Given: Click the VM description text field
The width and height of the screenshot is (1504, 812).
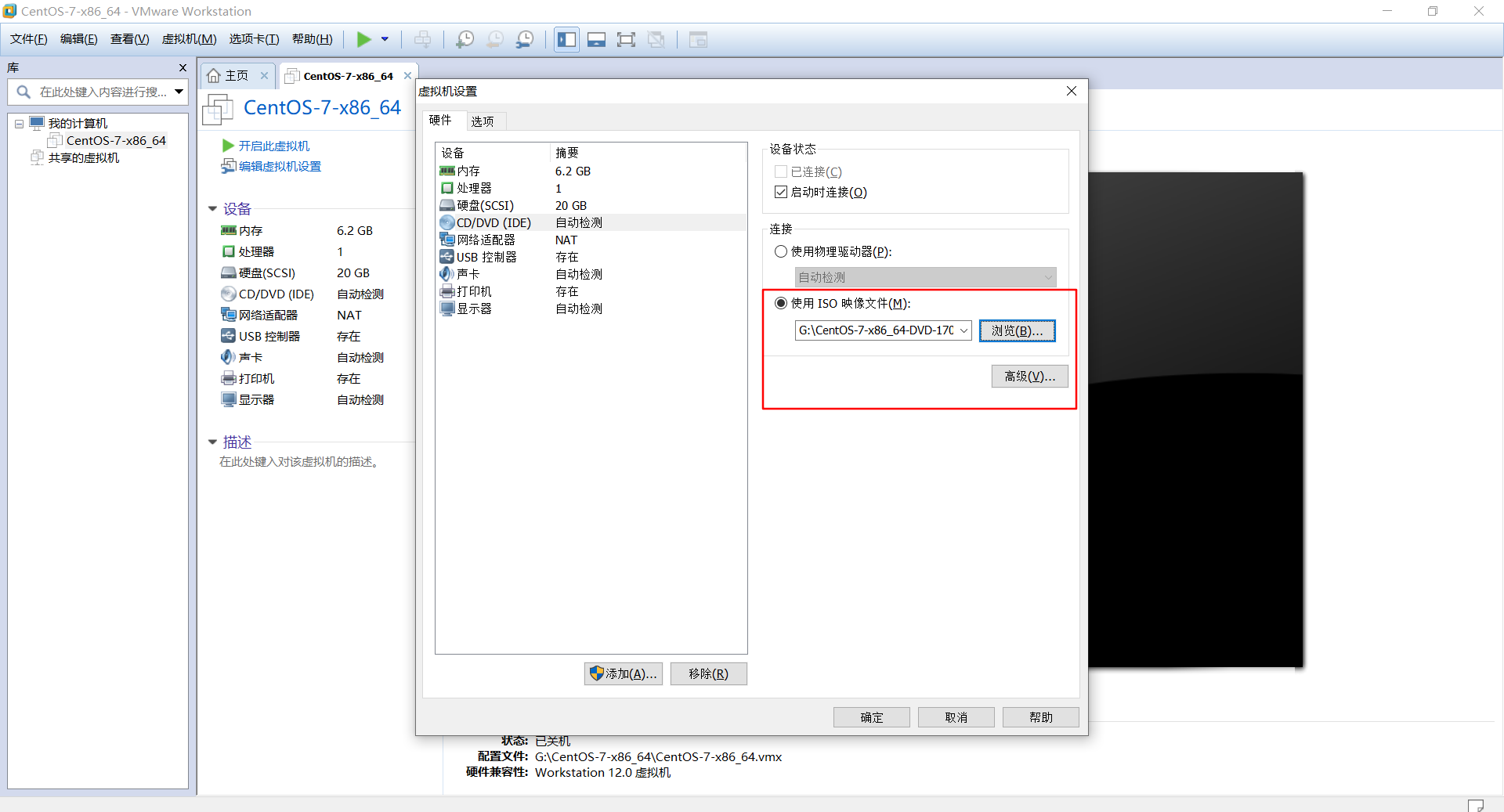Looking at the screenshot, I should [300, 462].
